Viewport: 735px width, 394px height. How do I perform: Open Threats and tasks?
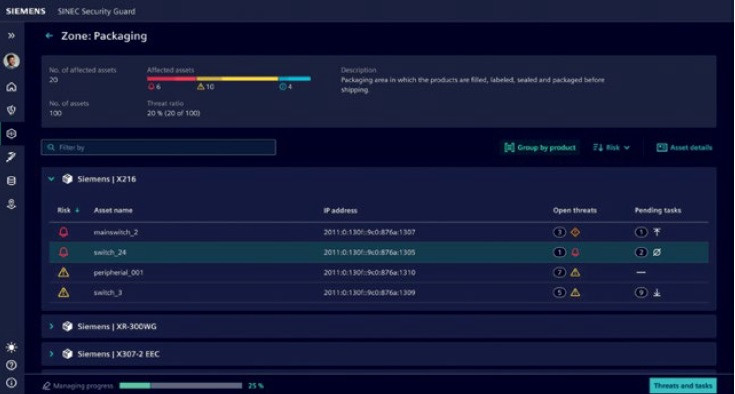pos(682,386)
